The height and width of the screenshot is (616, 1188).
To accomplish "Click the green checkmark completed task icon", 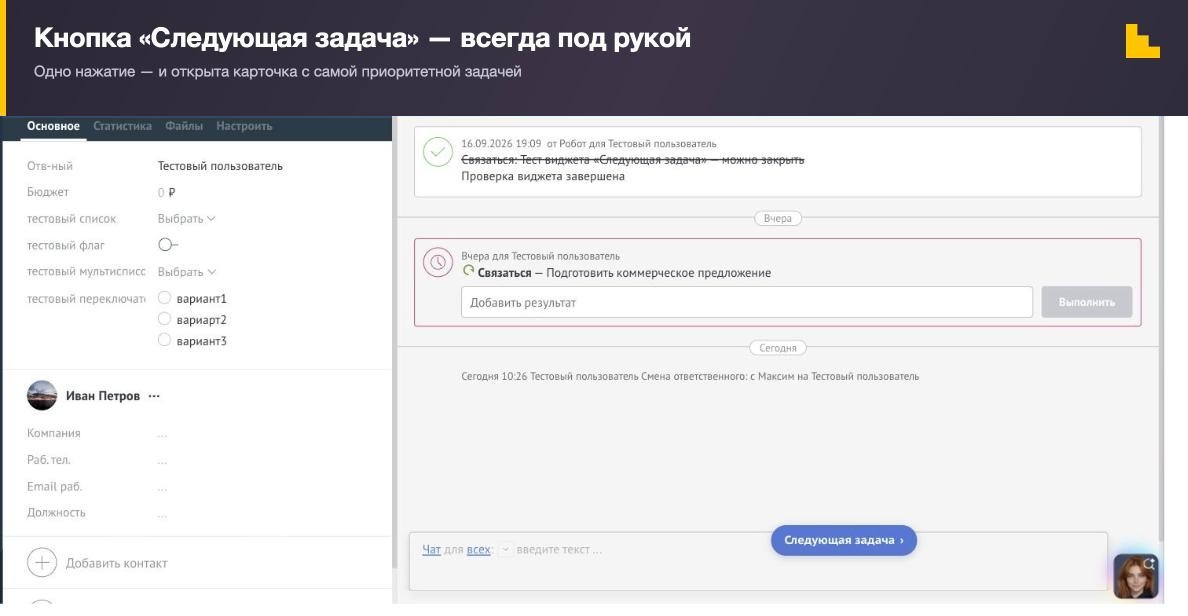I will (438, 152).
